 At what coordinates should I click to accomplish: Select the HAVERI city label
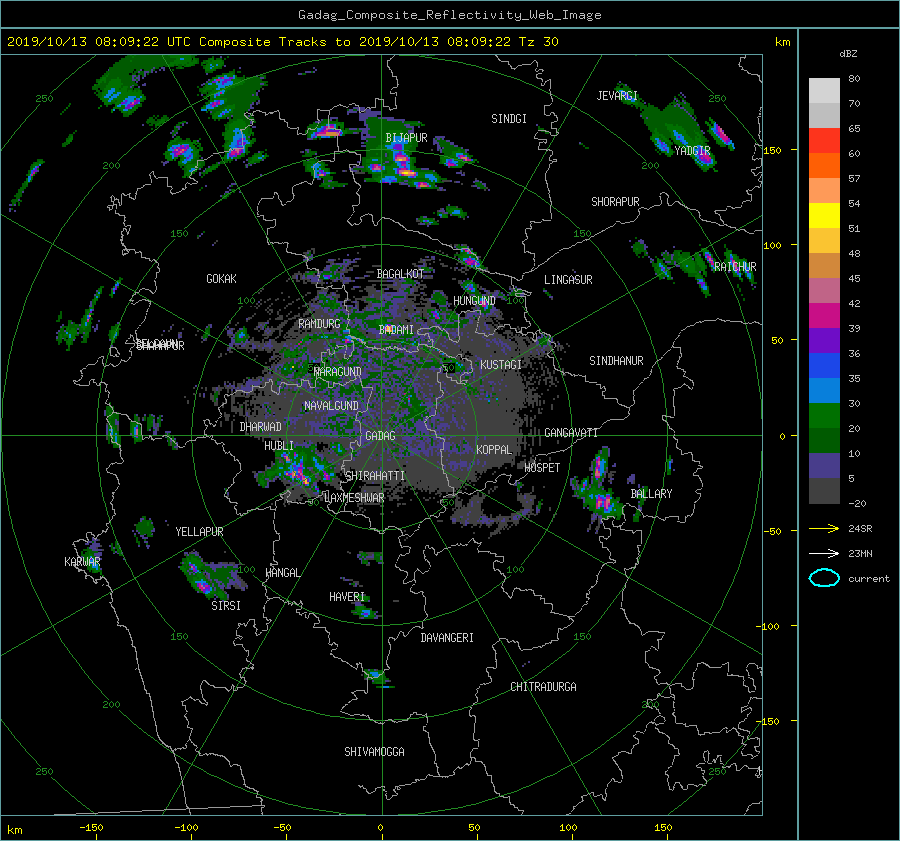click(x=347, y=598)
